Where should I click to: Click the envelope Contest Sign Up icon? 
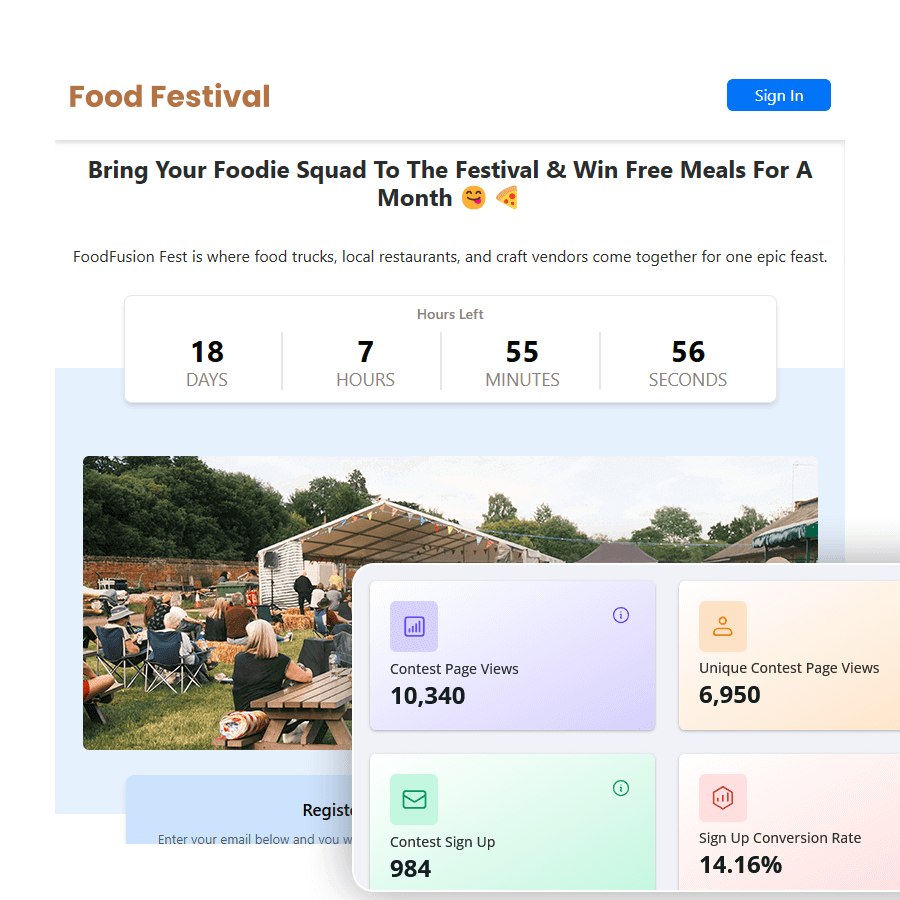[x=414, y=799]
